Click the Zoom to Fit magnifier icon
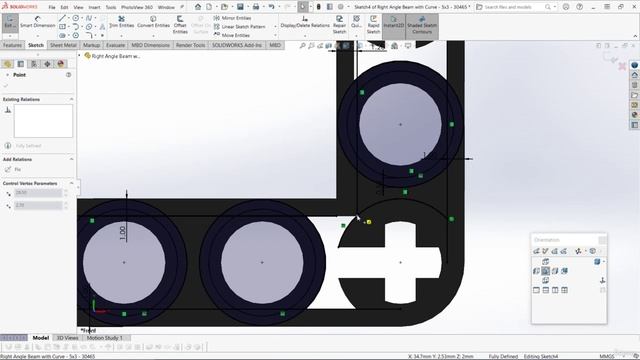Screen dimensions: 640x360 [302, 46]
